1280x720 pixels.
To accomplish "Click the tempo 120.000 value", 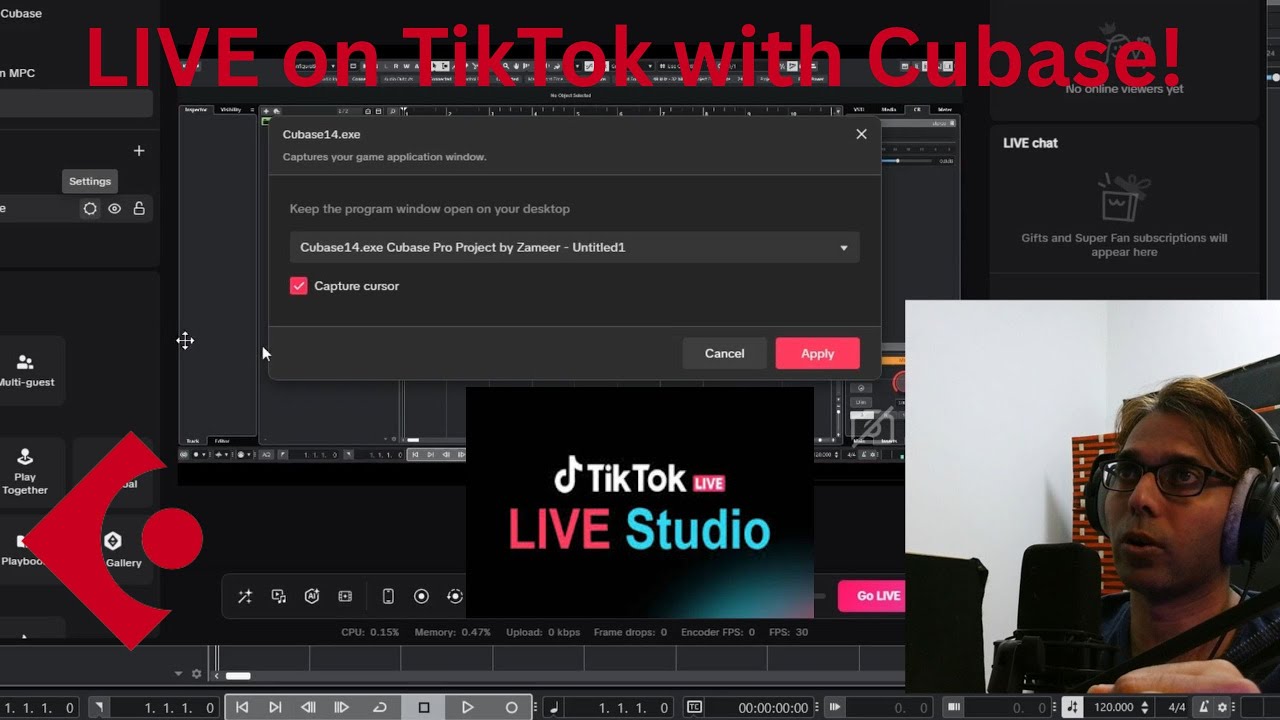I will click(1114, 707).
